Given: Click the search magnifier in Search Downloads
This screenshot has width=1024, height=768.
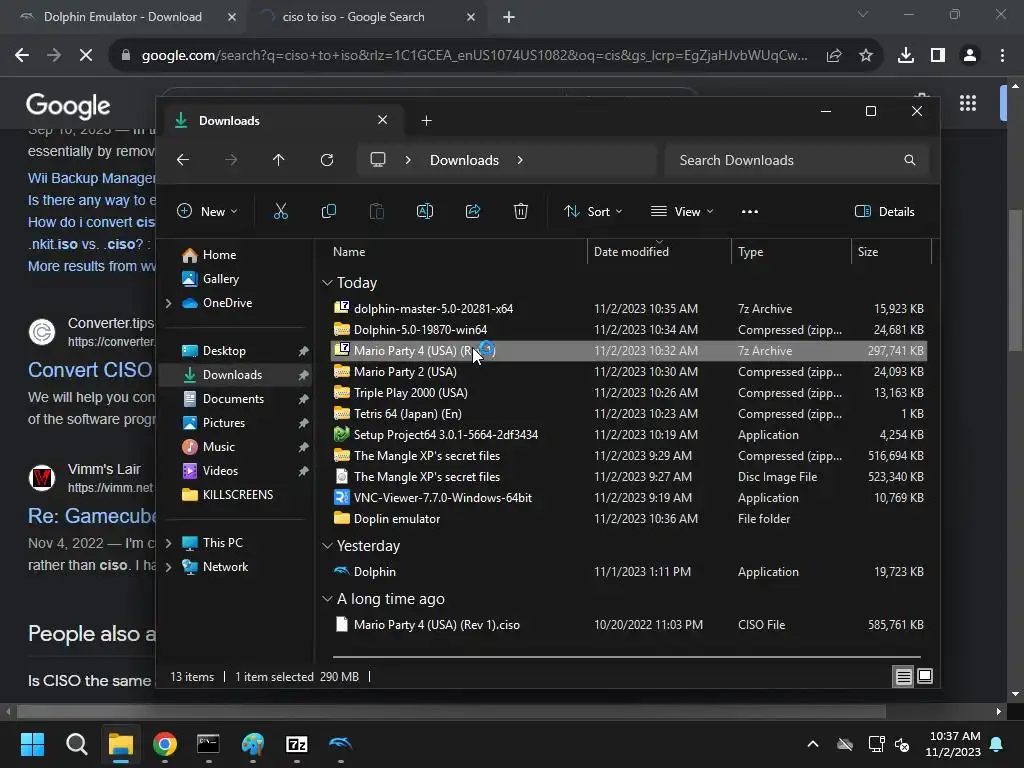Looking at the screenshot, I should pos(910,160).
